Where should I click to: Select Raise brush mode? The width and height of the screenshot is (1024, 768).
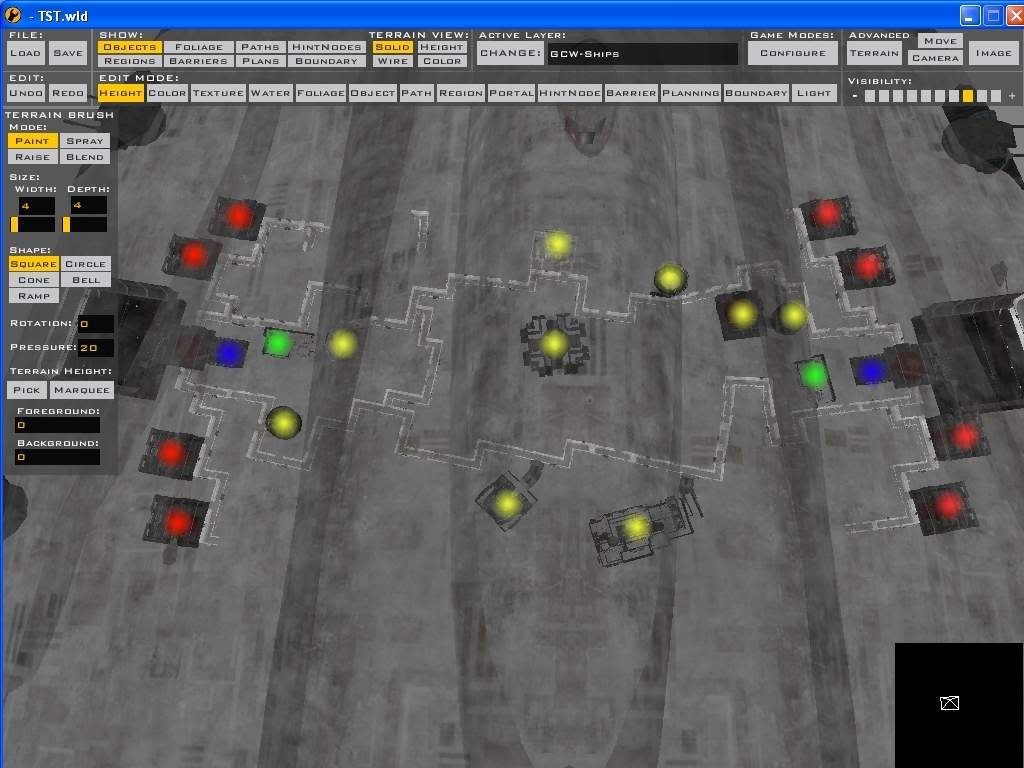33,157
